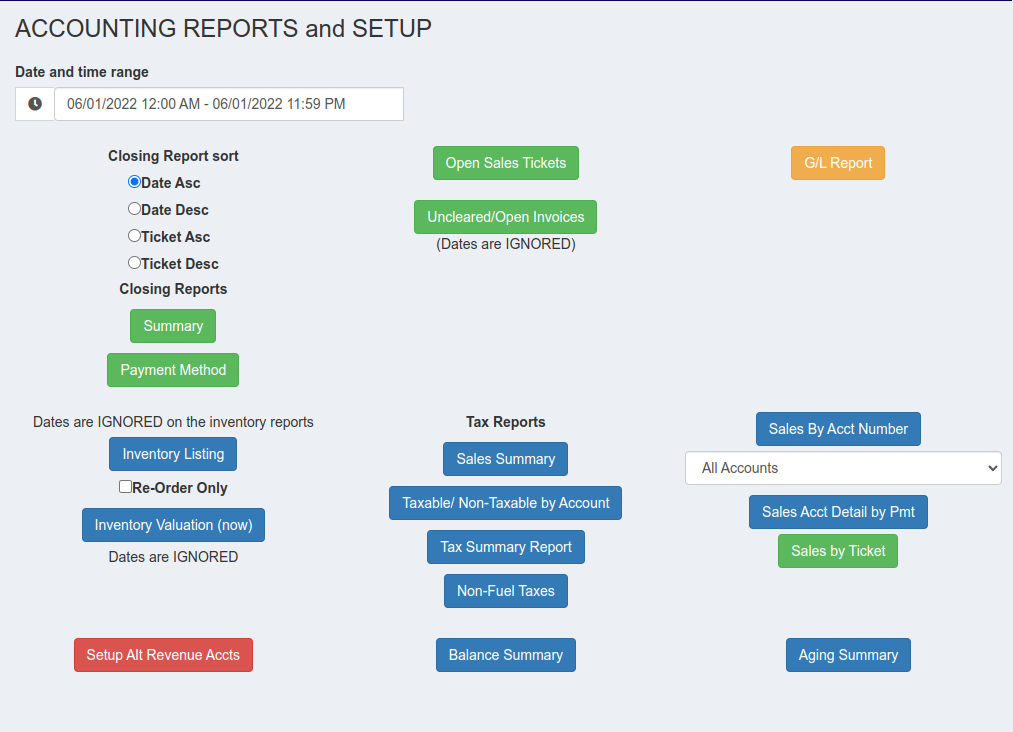This screenshot has height=732, width=1013.
Task: Select Ticket Asc sort radio
Action: 134,236
